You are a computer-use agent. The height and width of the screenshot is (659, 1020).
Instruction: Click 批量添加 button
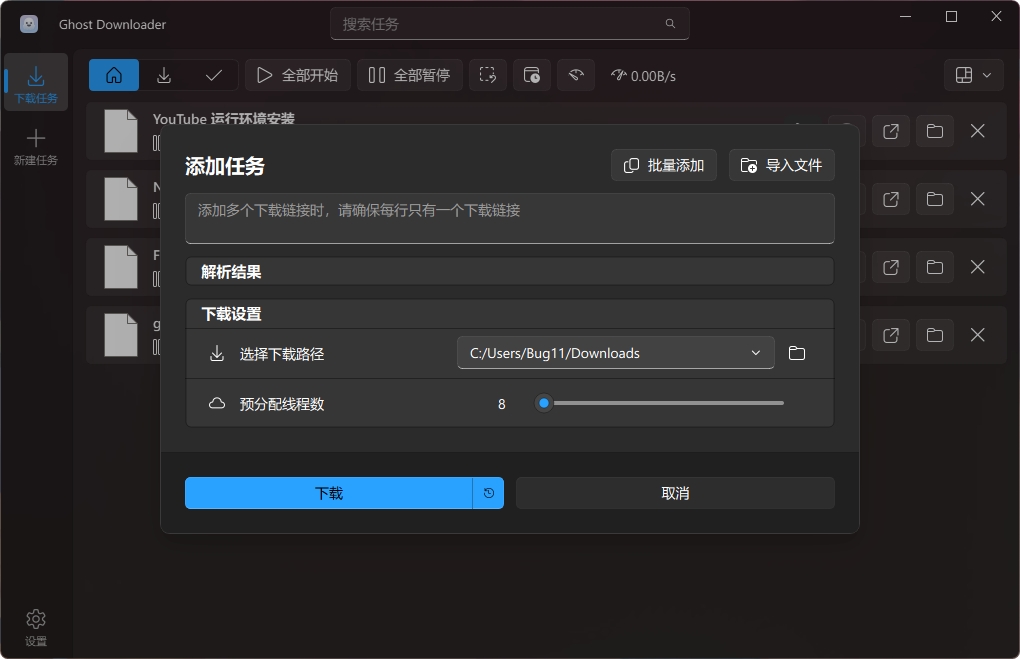(664, 165)
